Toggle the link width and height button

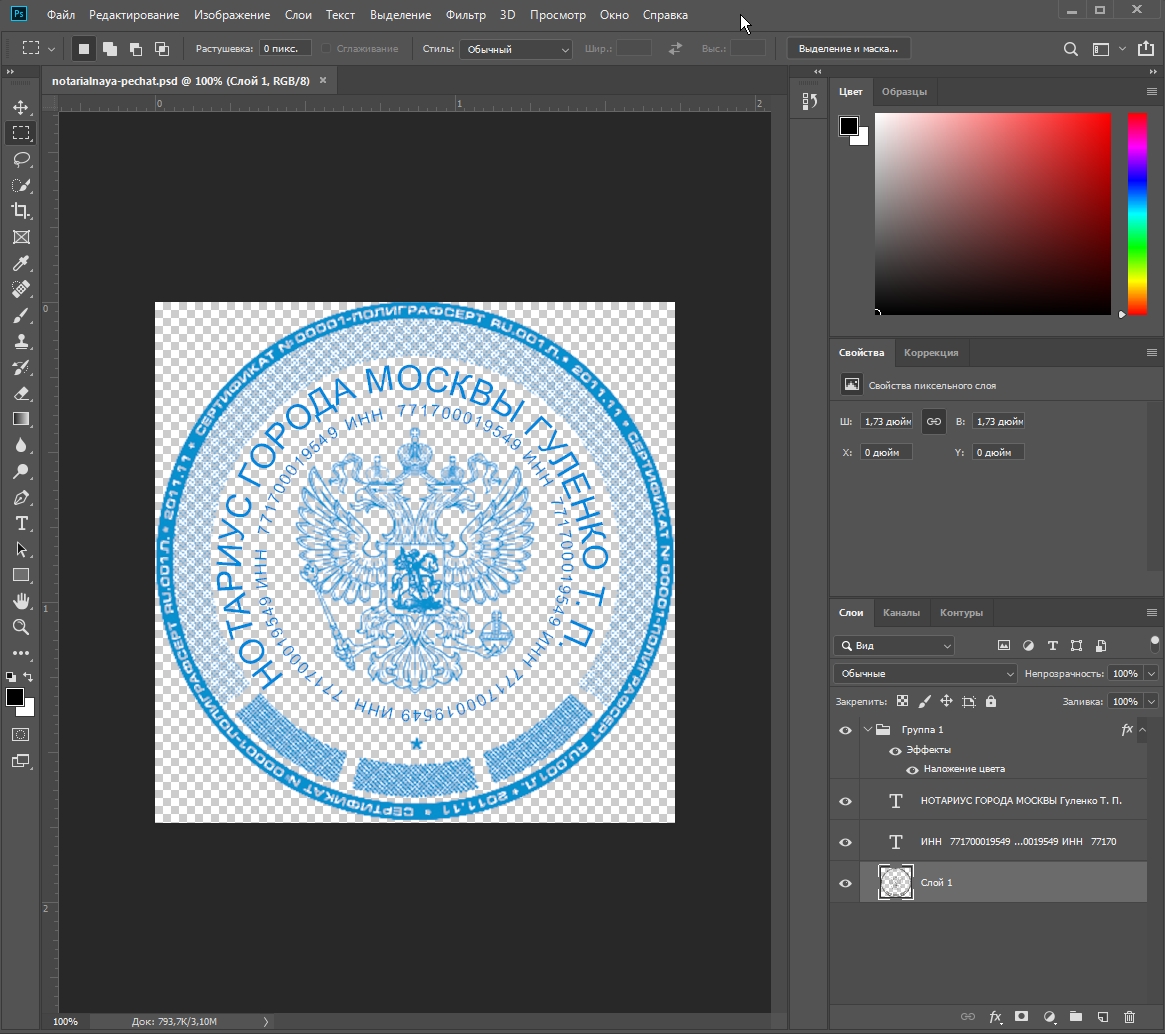pos(934,421)
